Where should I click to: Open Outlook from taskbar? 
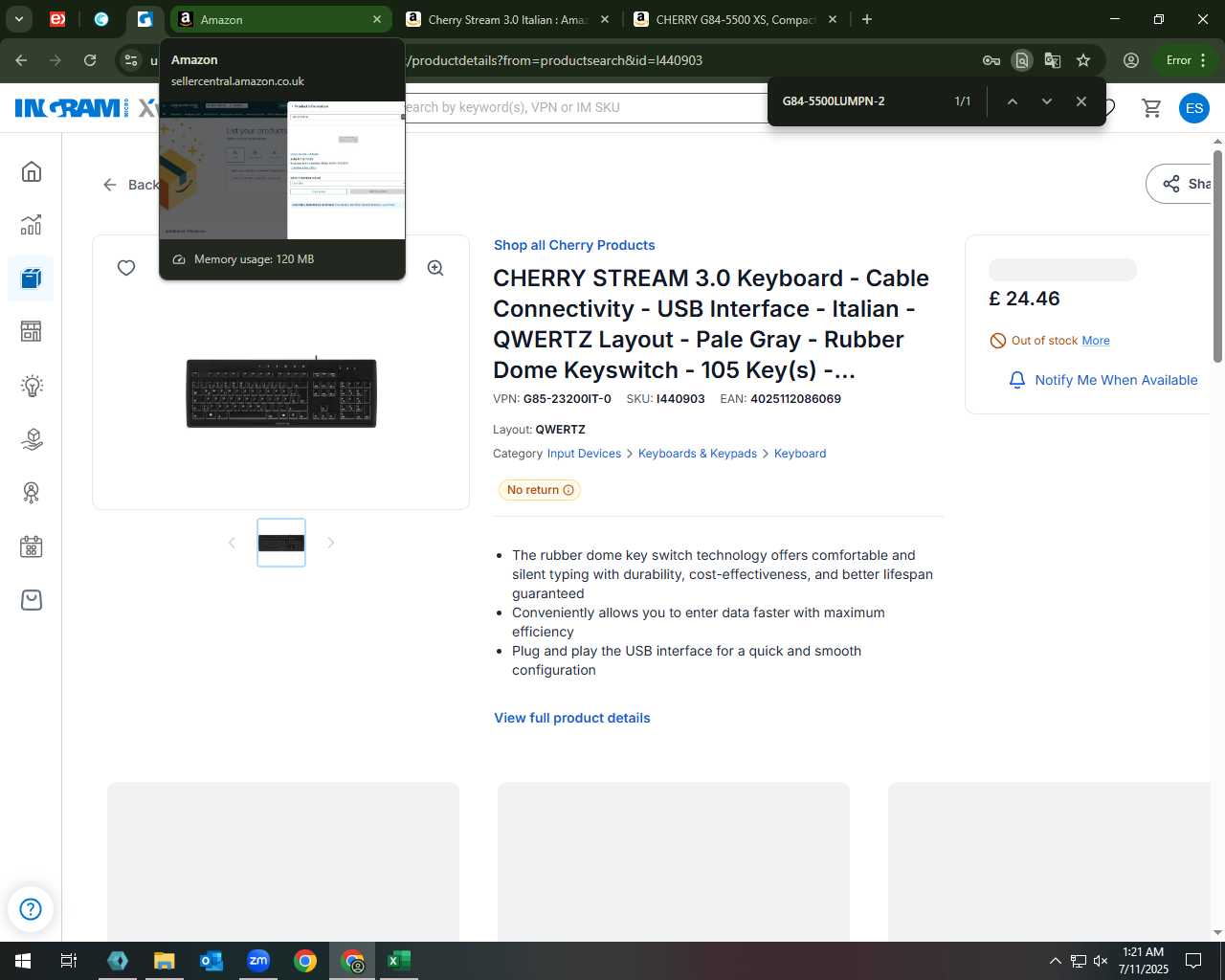tap(212, 961)
